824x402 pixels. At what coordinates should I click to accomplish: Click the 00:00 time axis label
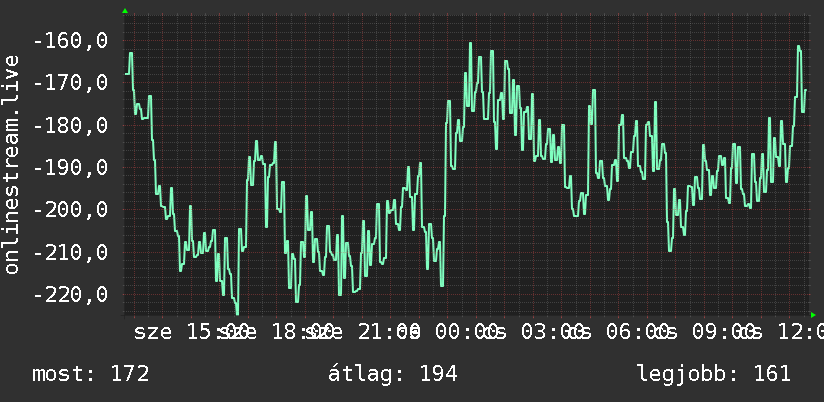tap(464, 332)
